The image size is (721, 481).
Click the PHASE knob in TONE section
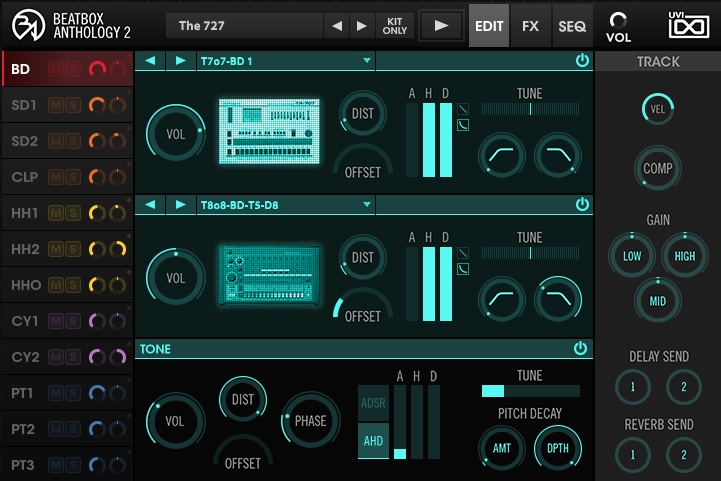310,421
